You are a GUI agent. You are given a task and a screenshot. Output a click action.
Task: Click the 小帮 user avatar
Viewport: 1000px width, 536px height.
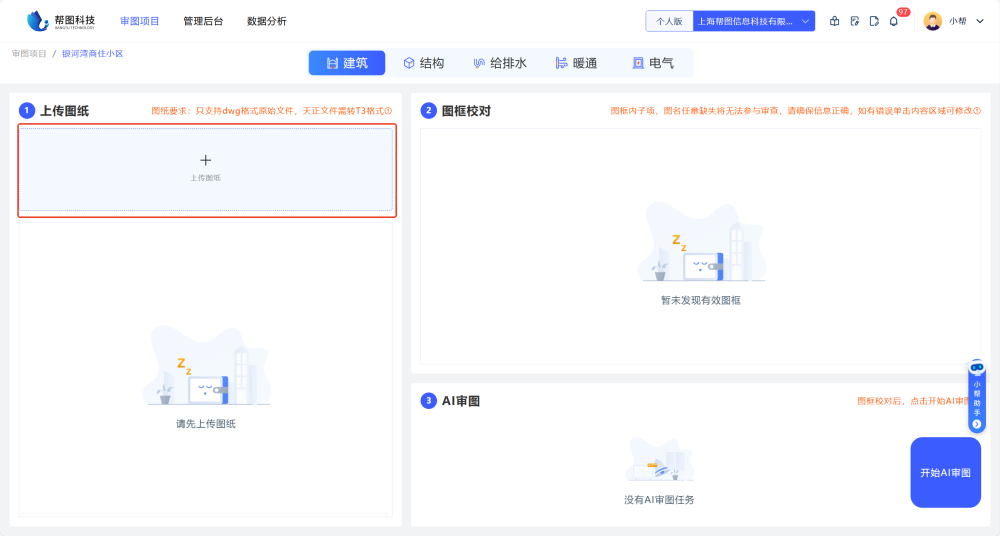point(933,21)
